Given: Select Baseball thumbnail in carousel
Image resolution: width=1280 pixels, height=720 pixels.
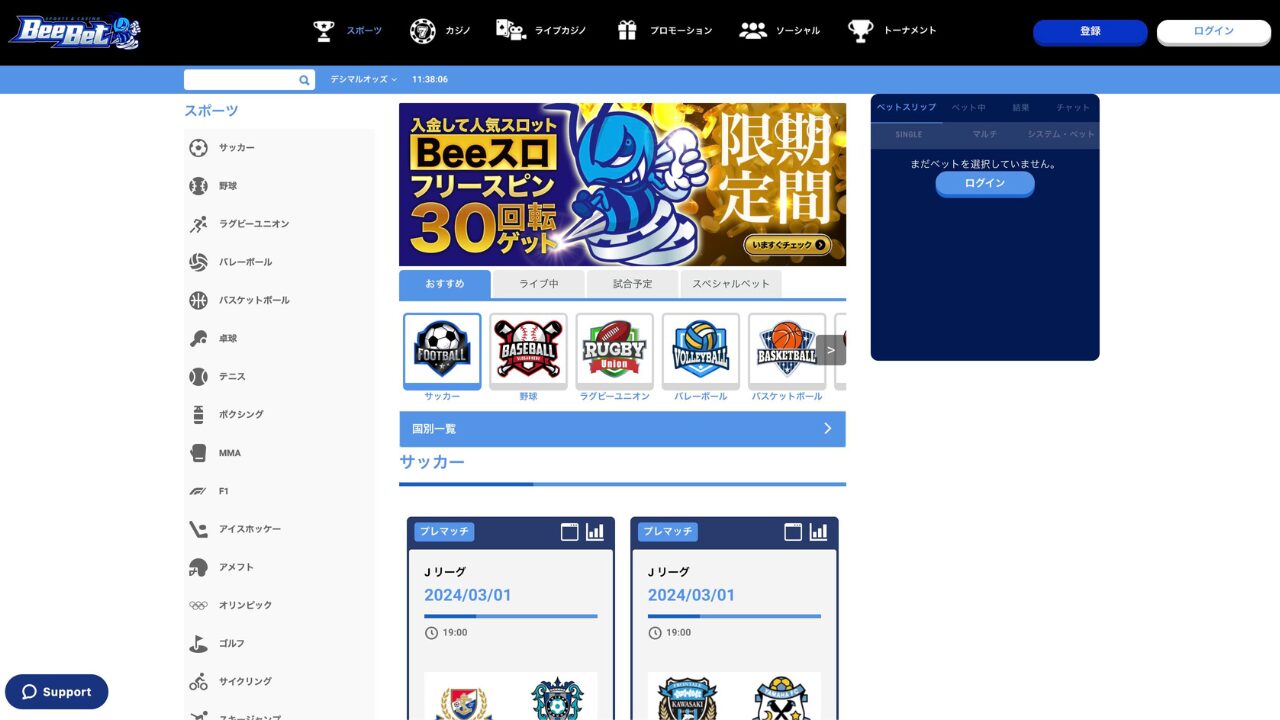Looking at the screenshot, I should (x=528, y=351).
